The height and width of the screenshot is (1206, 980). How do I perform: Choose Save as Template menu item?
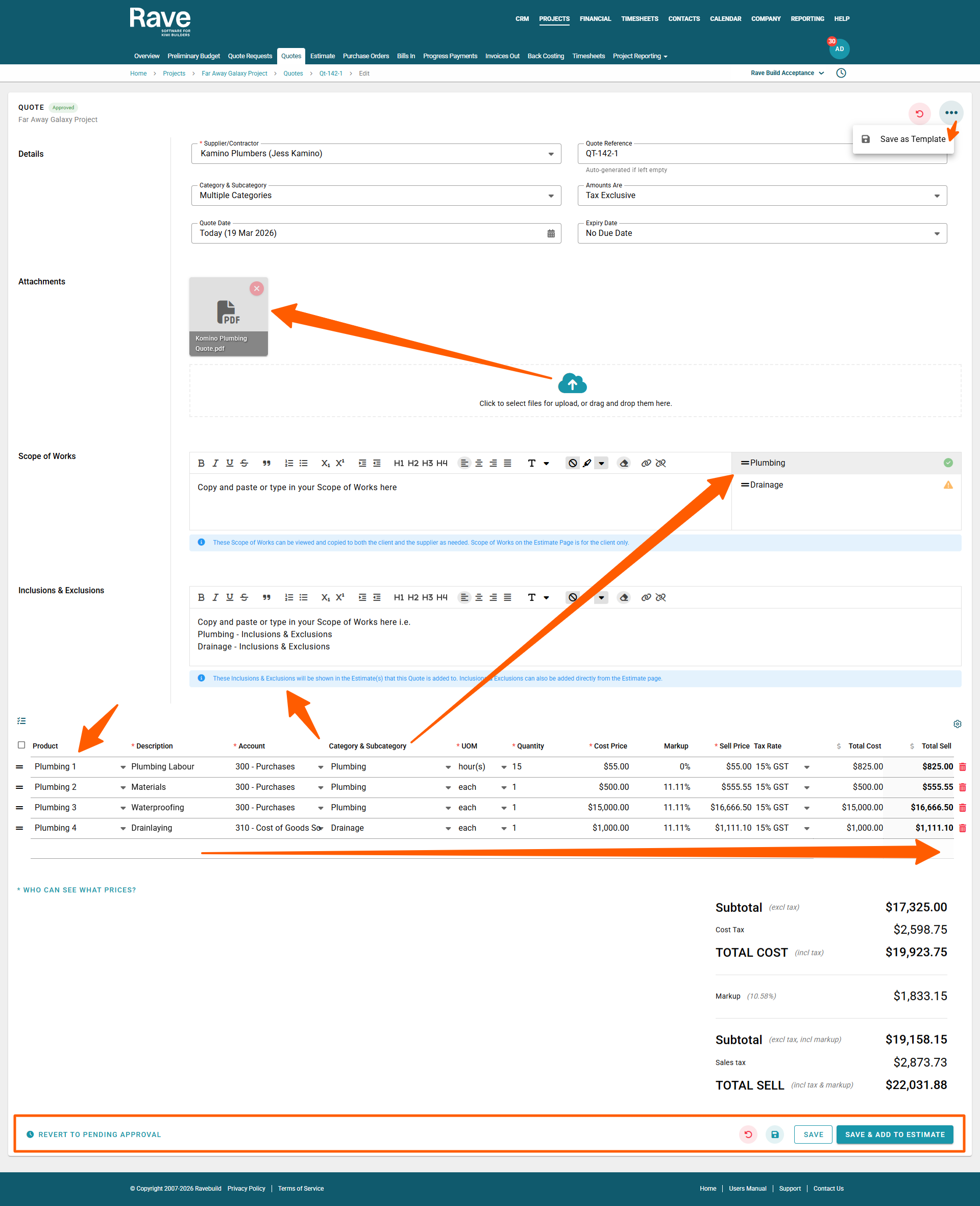(x=912, y=139)
